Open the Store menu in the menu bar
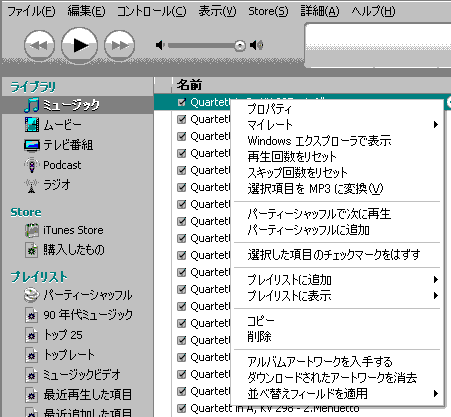Screen dimensions: 451x417 coord(268,11)
